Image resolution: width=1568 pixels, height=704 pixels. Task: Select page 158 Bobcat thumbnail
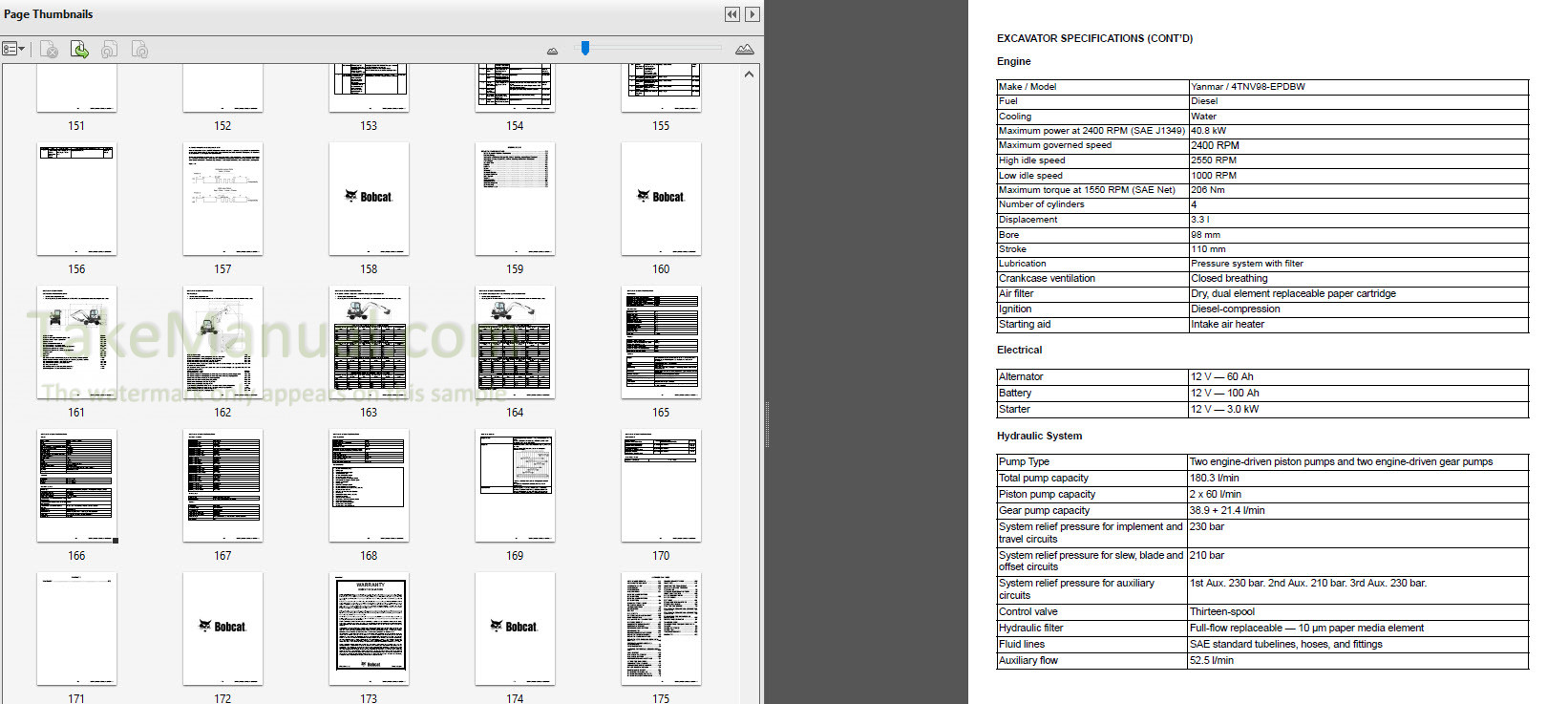(x=369, y=199)
